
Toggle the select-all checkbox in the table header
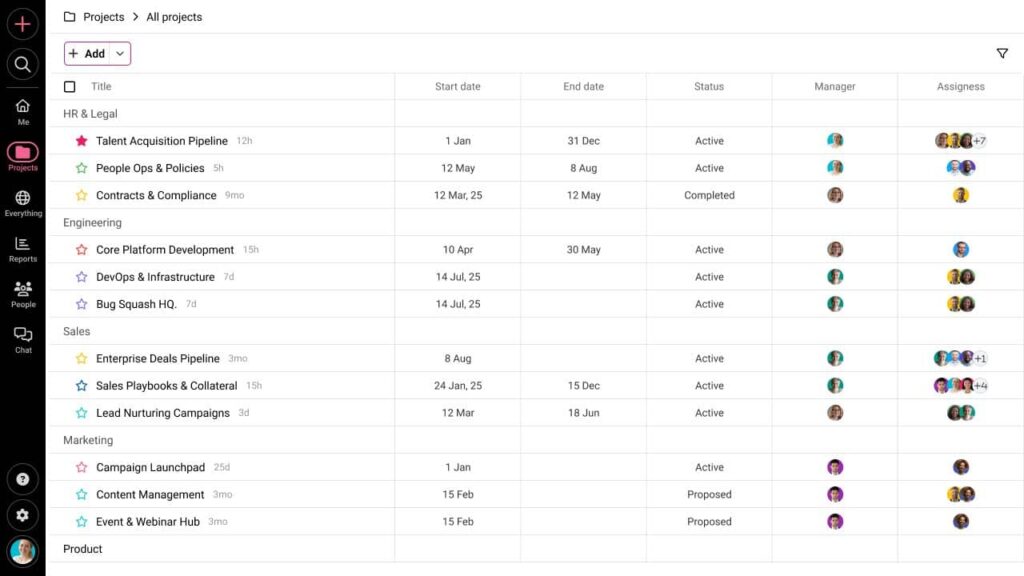pyautogui.click(x=69, y=86)
